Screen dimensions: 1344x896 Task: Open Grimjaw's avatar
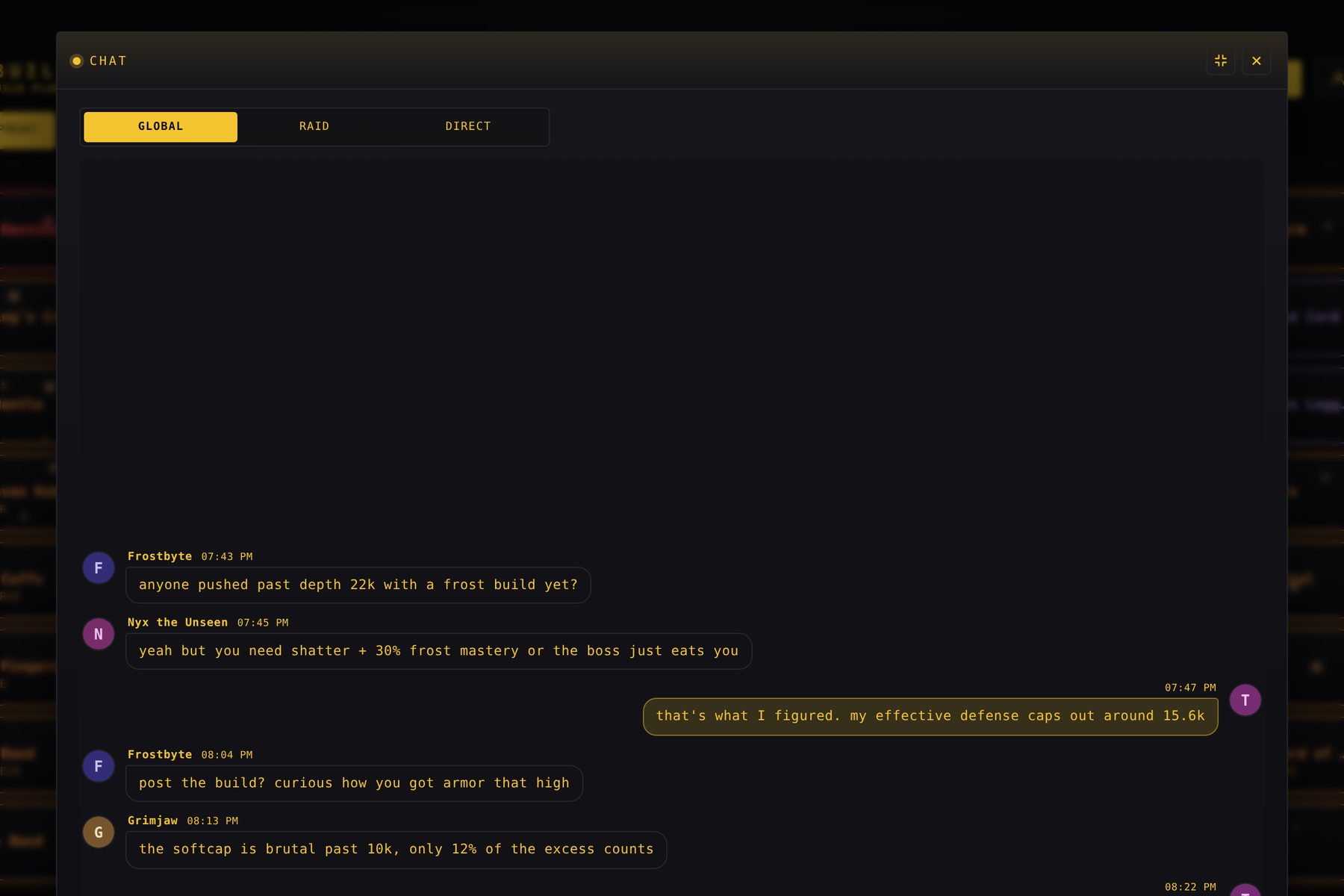pyautogui.click(x=99, y=832)
